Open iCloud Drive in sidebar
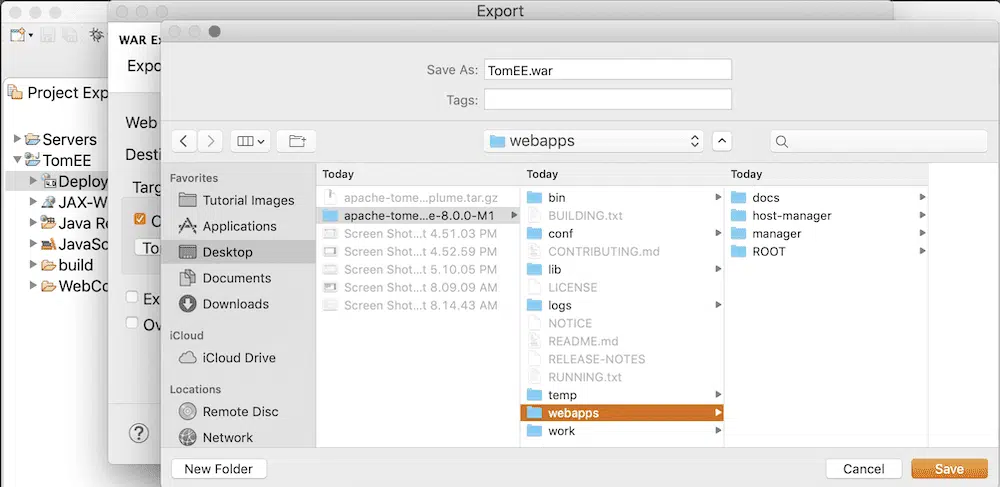The width and height of the screenshot is (1000, 487). click(238, 358)
